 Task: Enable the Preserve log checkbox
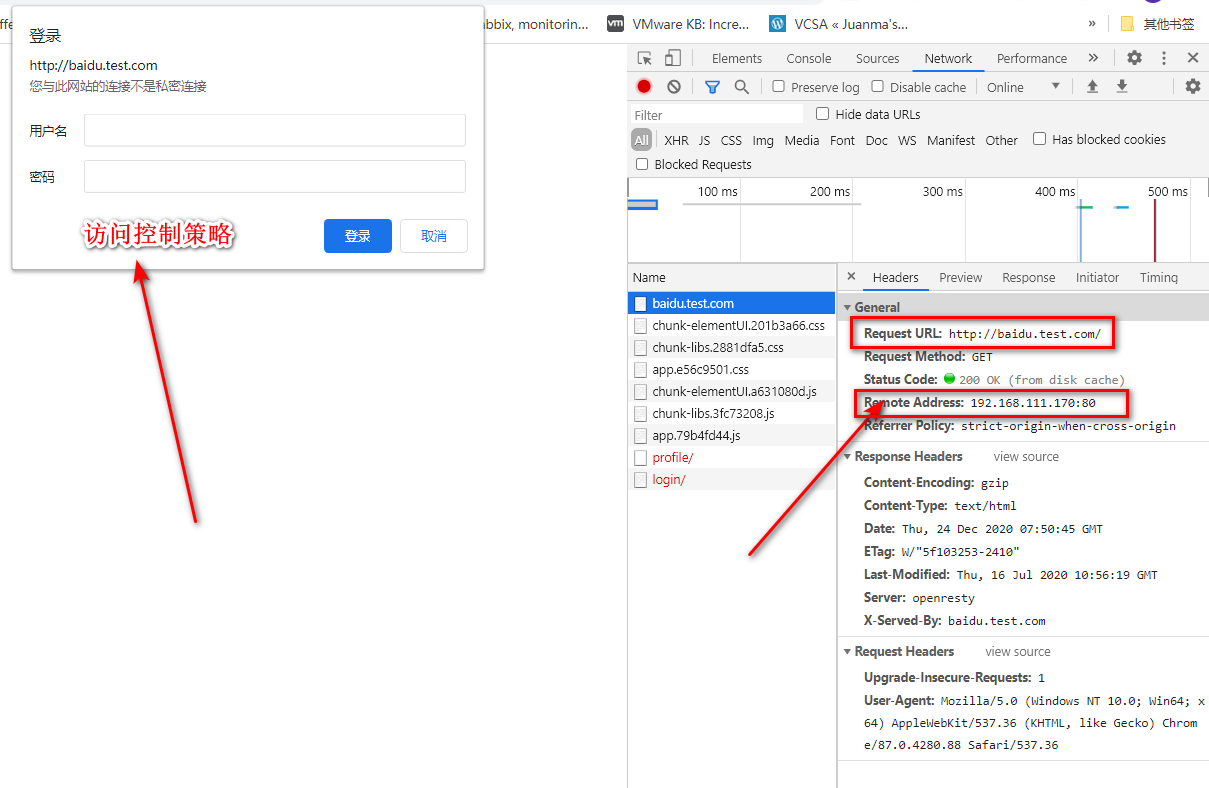(779, 87)
